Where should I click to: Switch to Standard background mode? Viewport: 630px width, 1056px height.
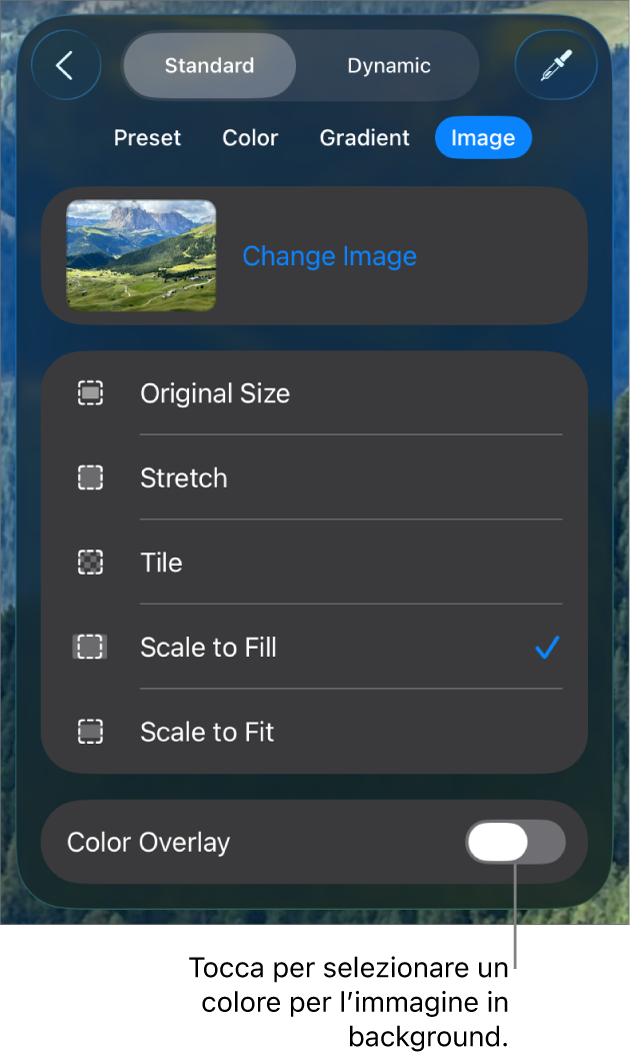click(210, 66)
